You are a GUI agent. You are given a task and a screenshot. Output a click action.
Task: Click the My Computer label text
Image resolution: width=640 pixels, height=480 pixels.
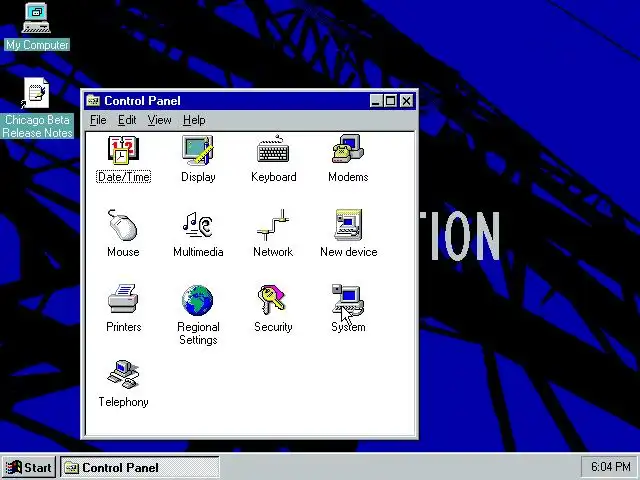tap(37, 44)
